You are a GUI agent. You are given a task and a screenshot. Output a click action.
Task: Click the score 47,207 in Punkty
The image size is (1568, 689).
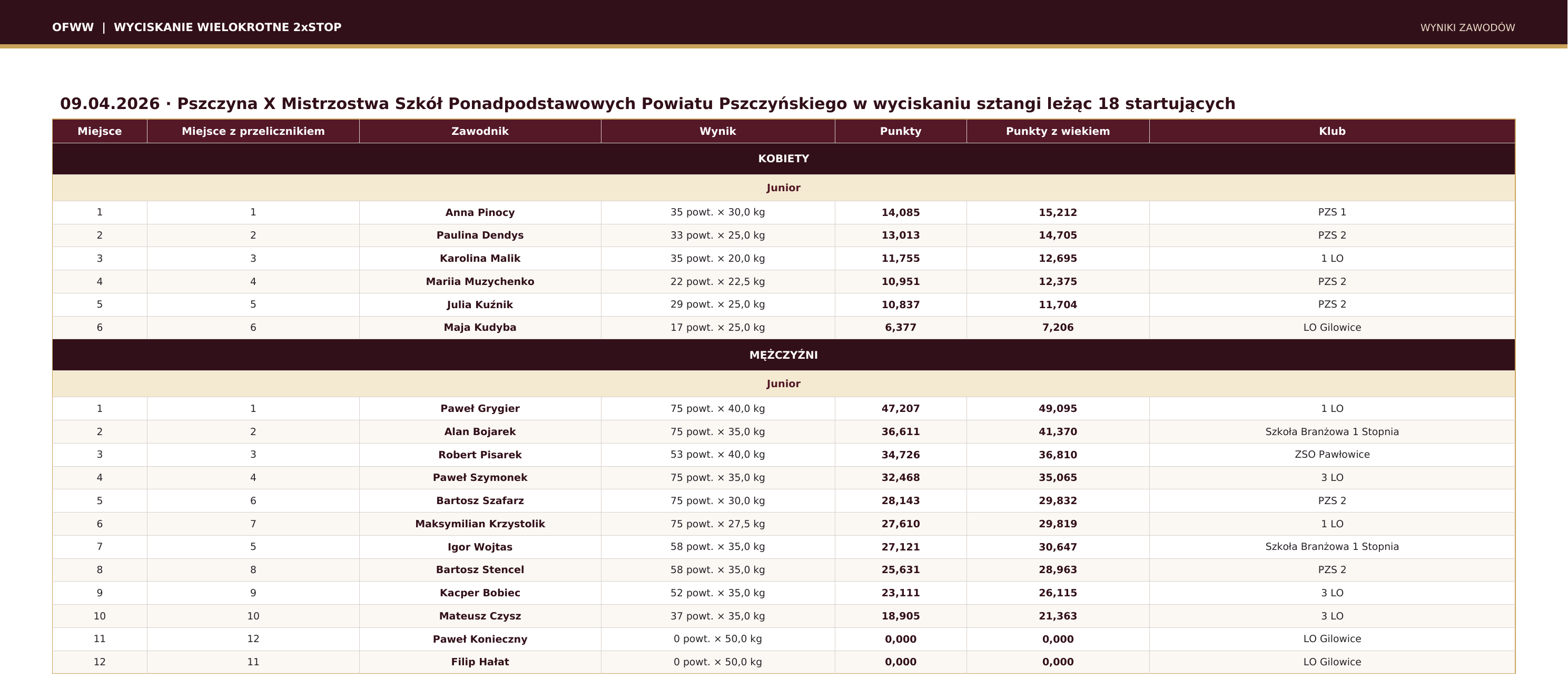click(x=901, y=409)
